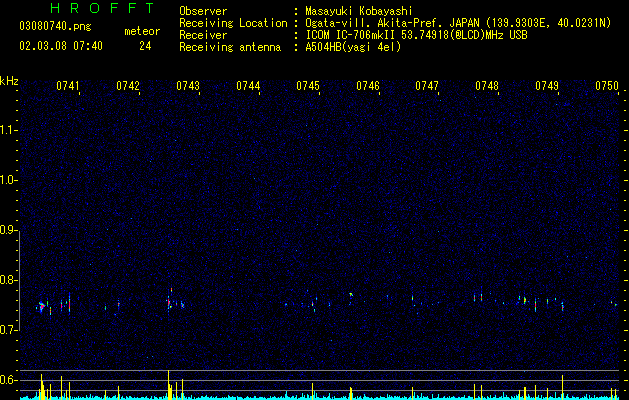Click the 0.8 kHz axis label
This screenshot has height=400, width=629.
pos(8,280)
